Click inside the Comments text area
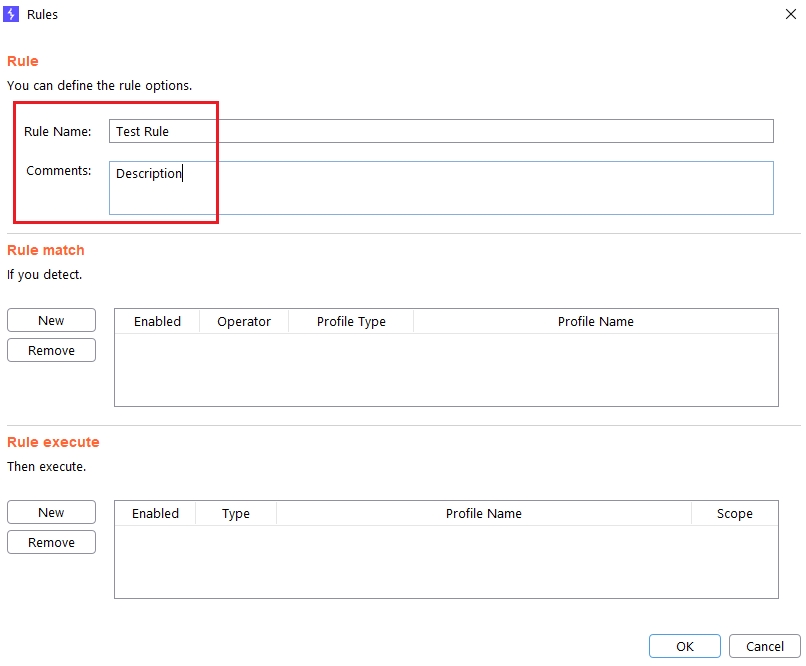Viewport: 806px width, 666px height. click(x=440, y=188)
